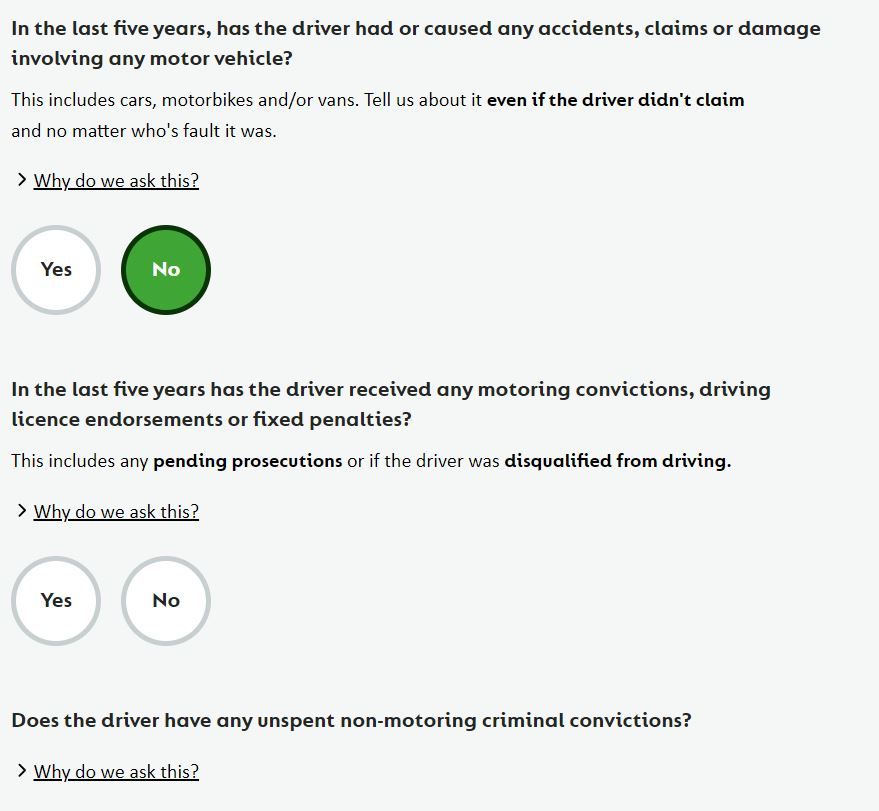Click bold text 'disqualified from driving.'
Image resolution: width=879 pixels, height=811 pixels.
coord(618,461)
